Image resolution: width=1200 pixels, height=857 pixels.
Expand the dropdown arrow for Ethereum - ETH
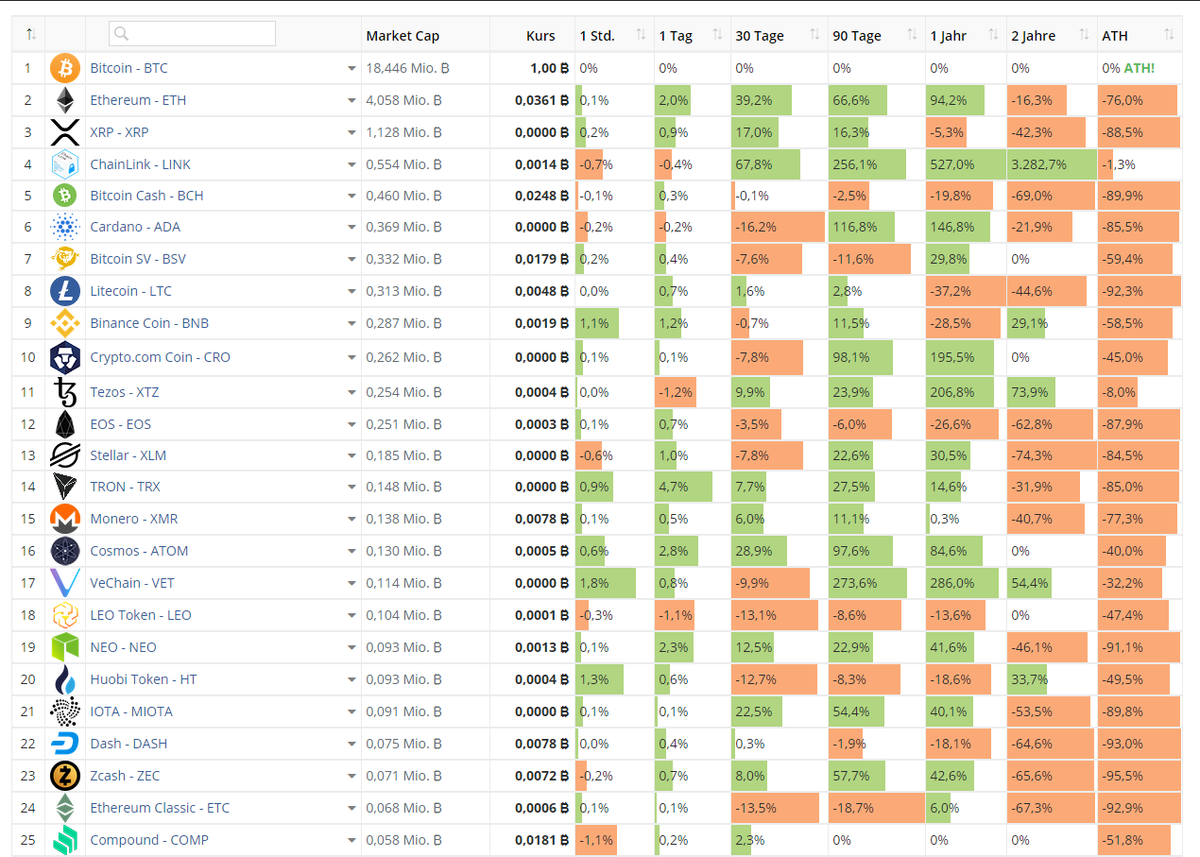click(351, 101)
